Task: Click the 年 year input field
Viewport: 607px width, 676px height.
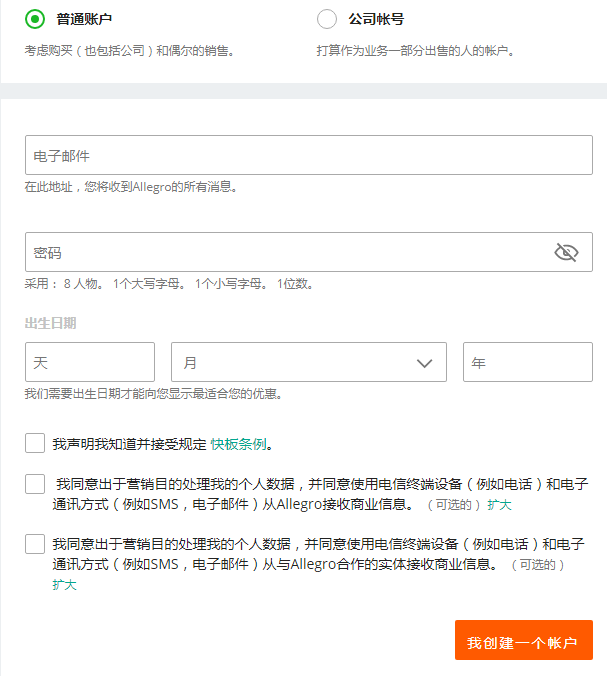Action: [527, 362]
